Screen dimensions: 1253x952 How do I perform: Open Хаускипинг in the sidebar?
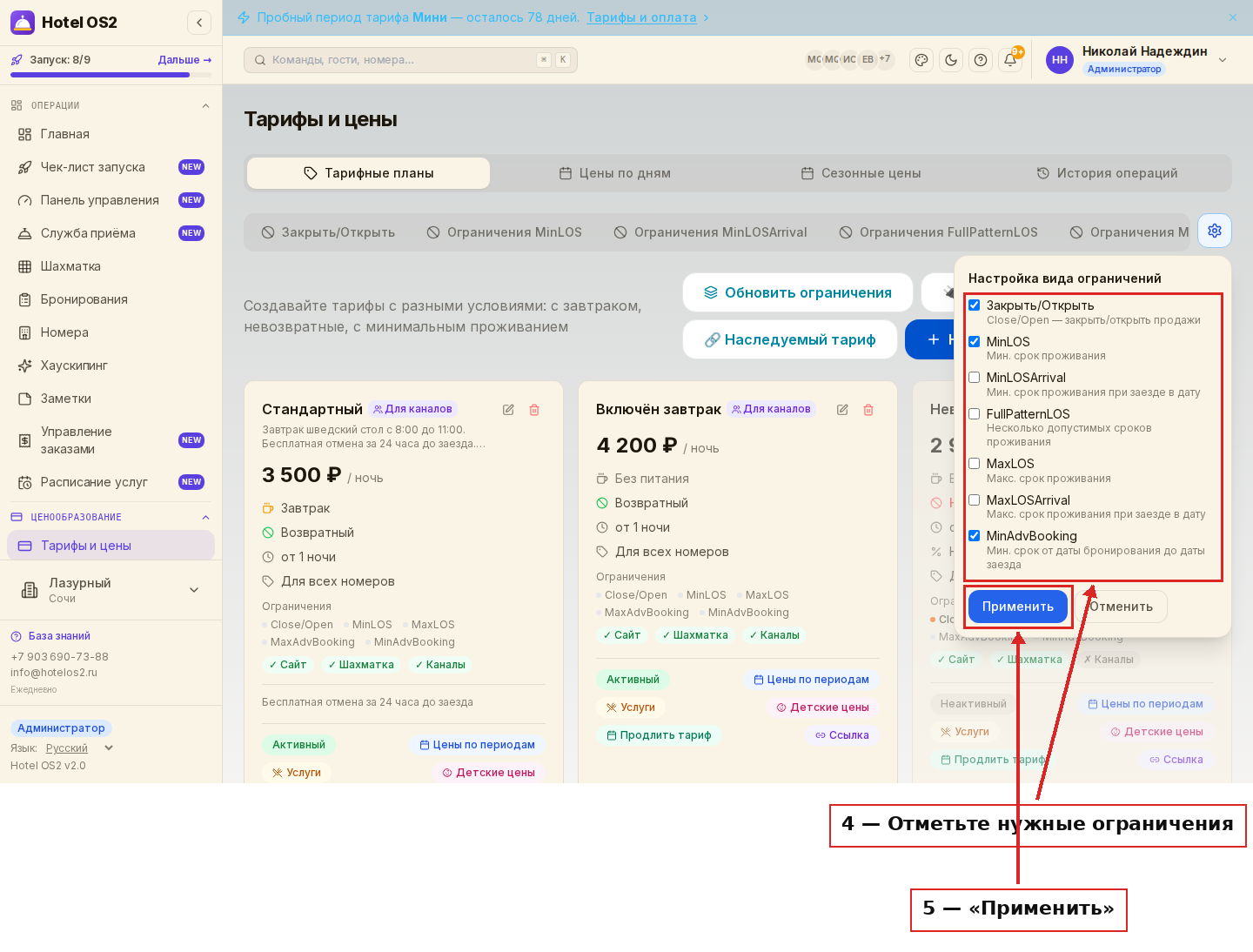111,365
